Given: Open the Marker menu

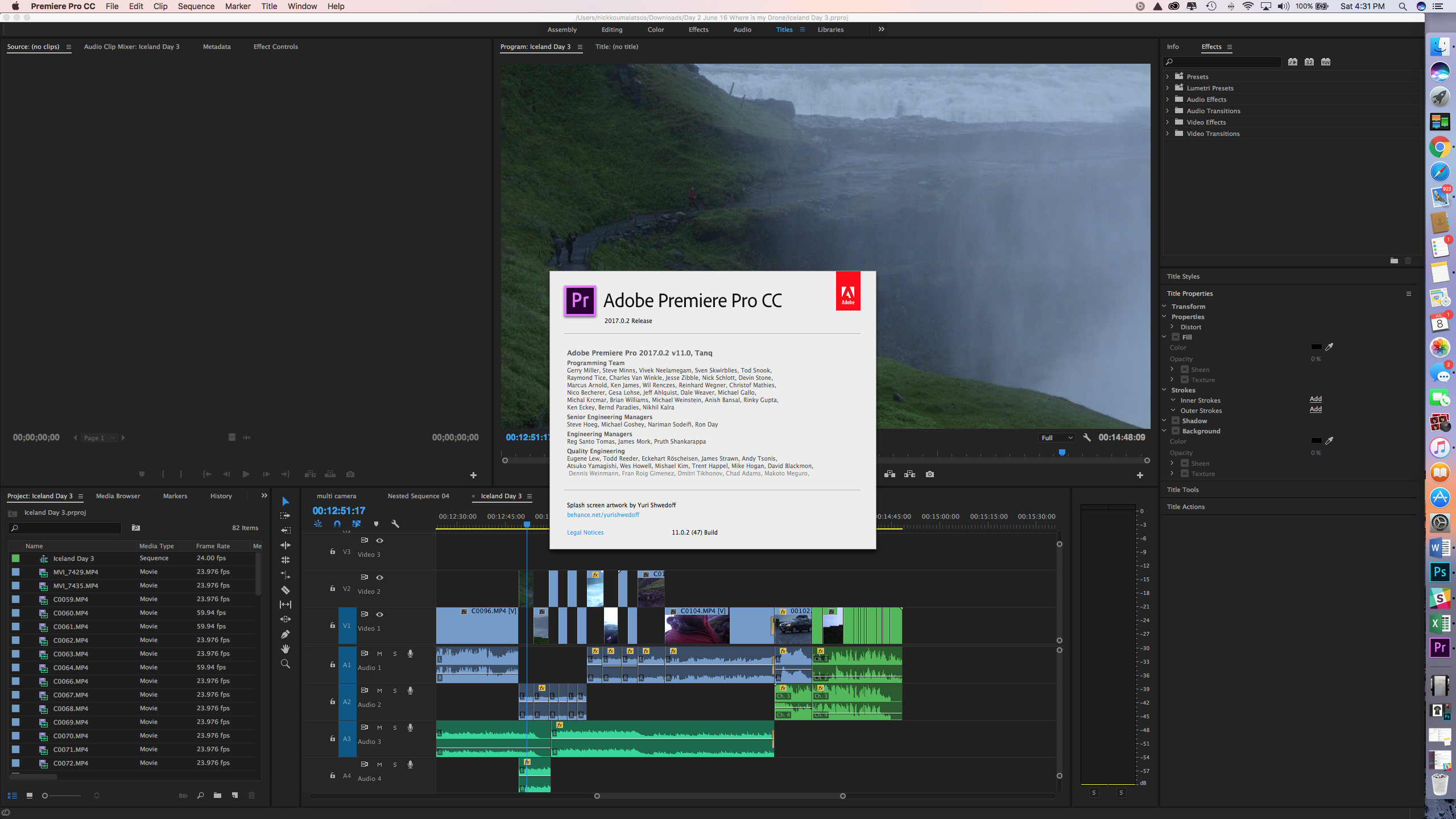Looking at the screenshot, I should 238,6.
